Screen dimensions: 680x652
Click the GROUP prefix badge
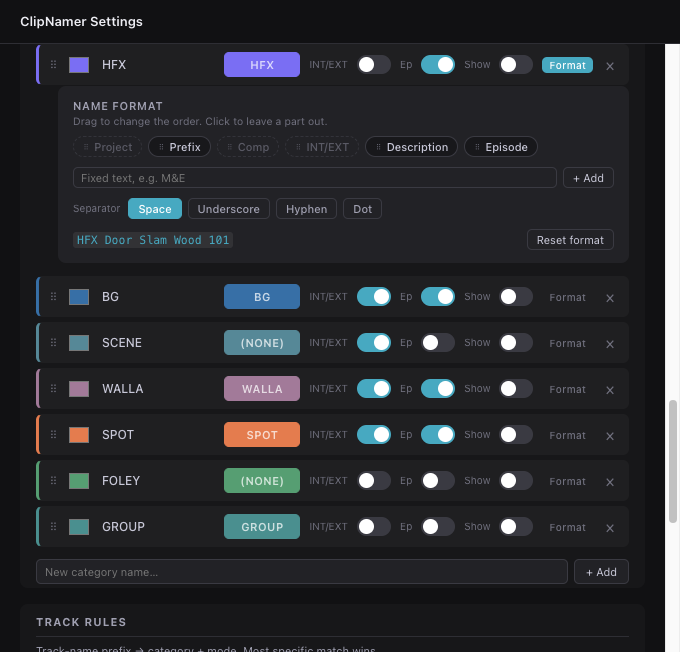point(262,527)
